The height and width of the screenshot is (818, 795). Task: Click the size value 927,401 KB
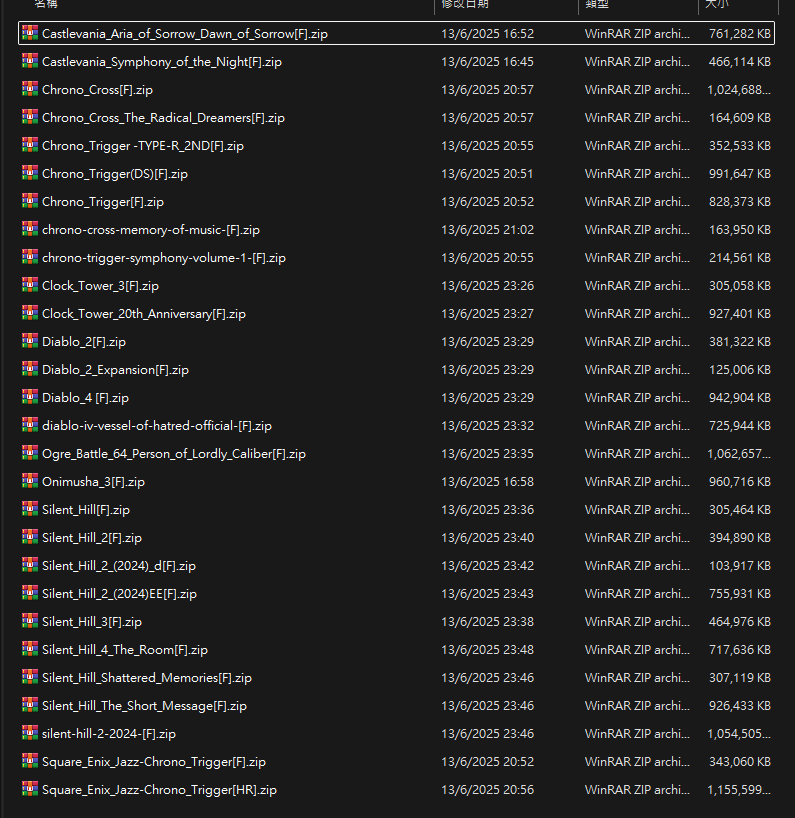(740, 314)
